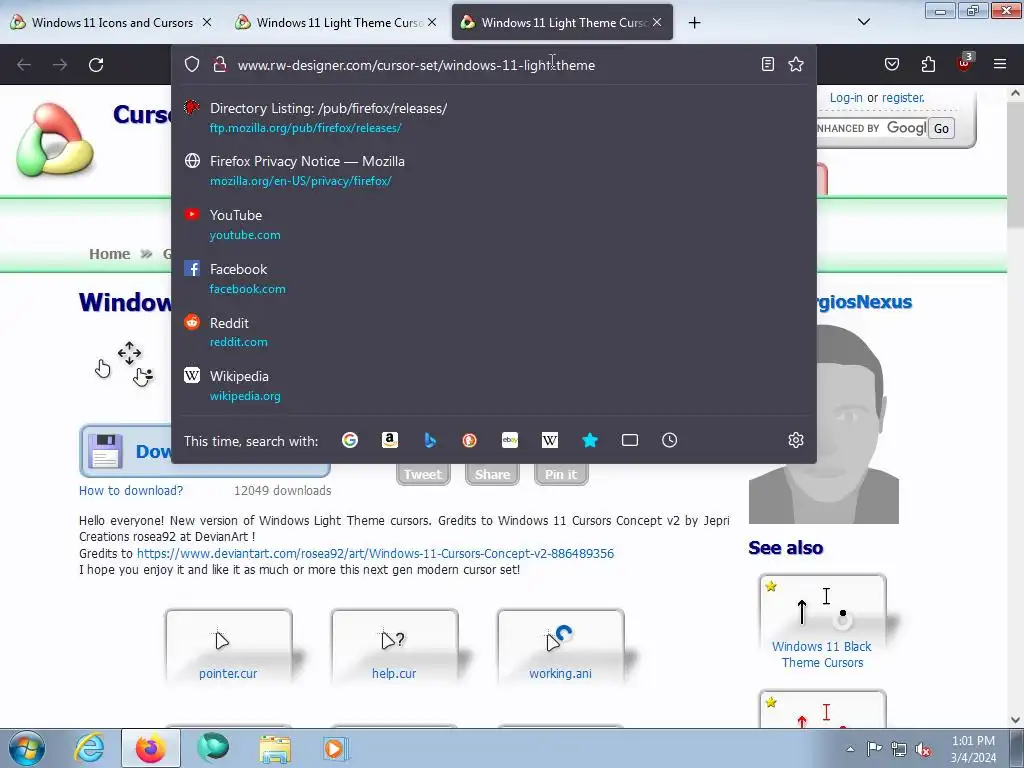This screenshot has width=1024, height=768.
Task: Open the media player taskbar icon
Action: (x=336, y=748)
